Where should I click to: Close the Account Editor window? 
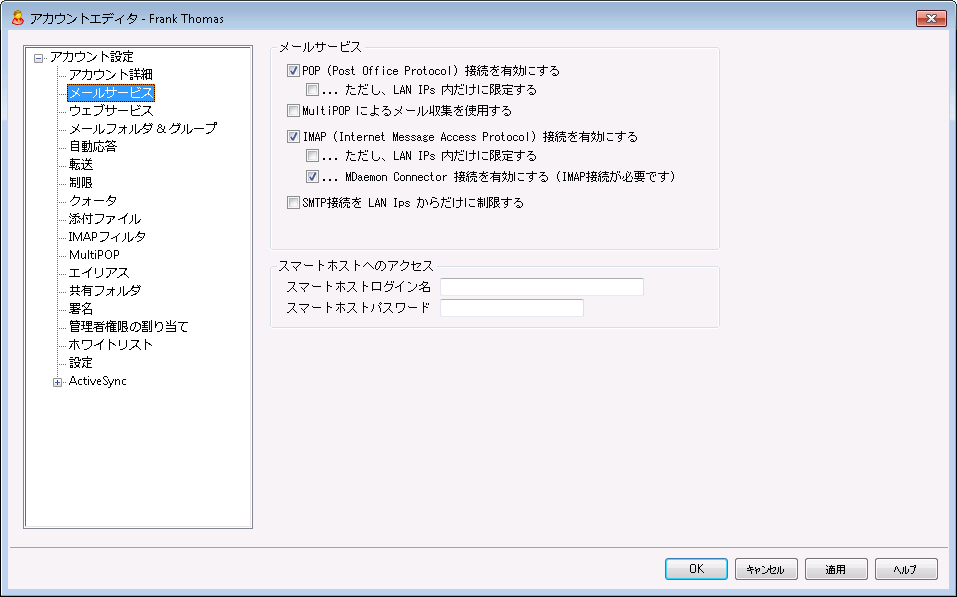(x=930, y=18)
